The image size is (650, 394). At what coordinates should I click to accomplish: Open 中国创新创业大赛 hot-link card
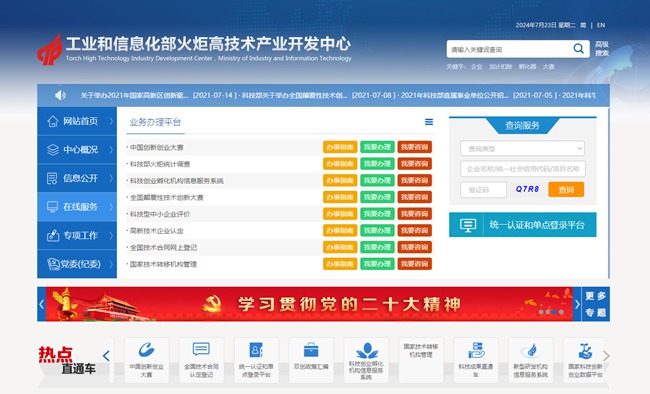click(146, 360)
